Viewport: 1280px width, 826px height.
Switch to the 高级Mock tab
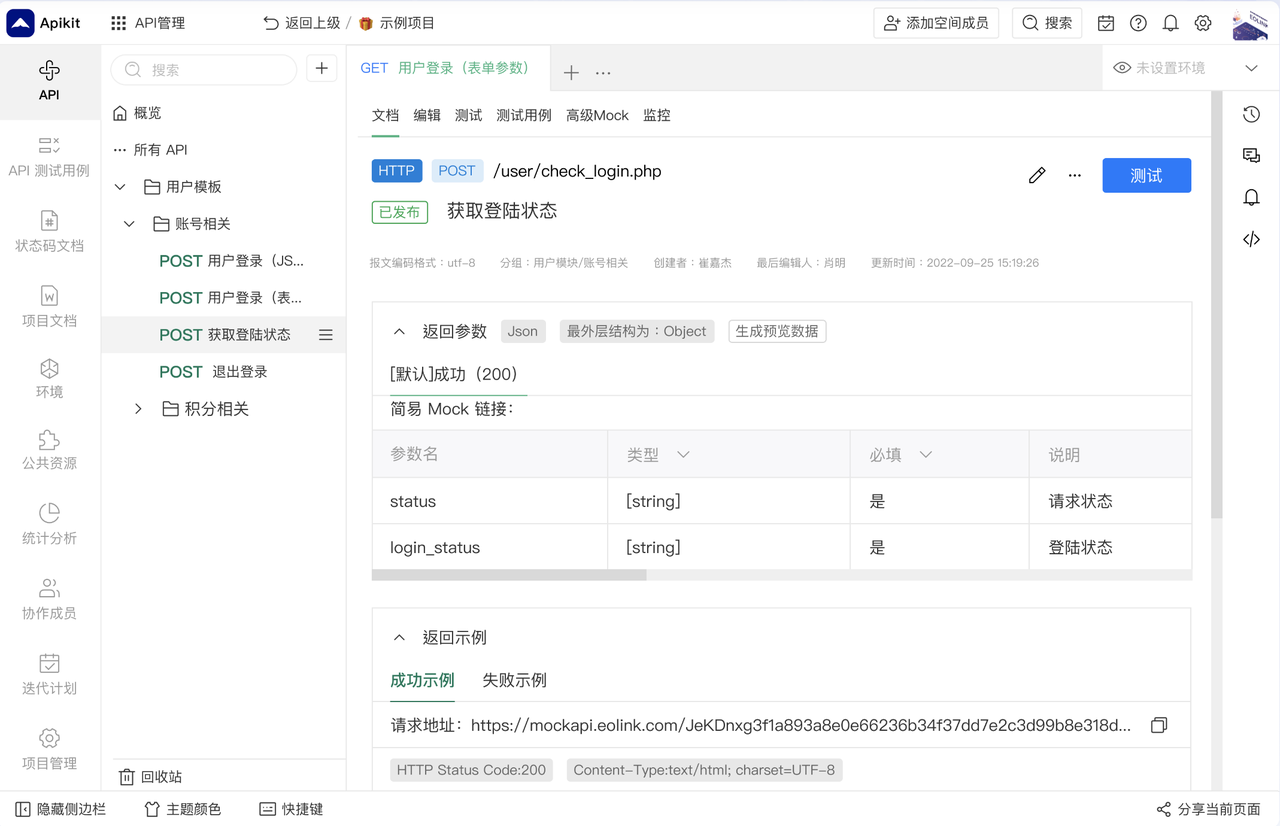597,115
